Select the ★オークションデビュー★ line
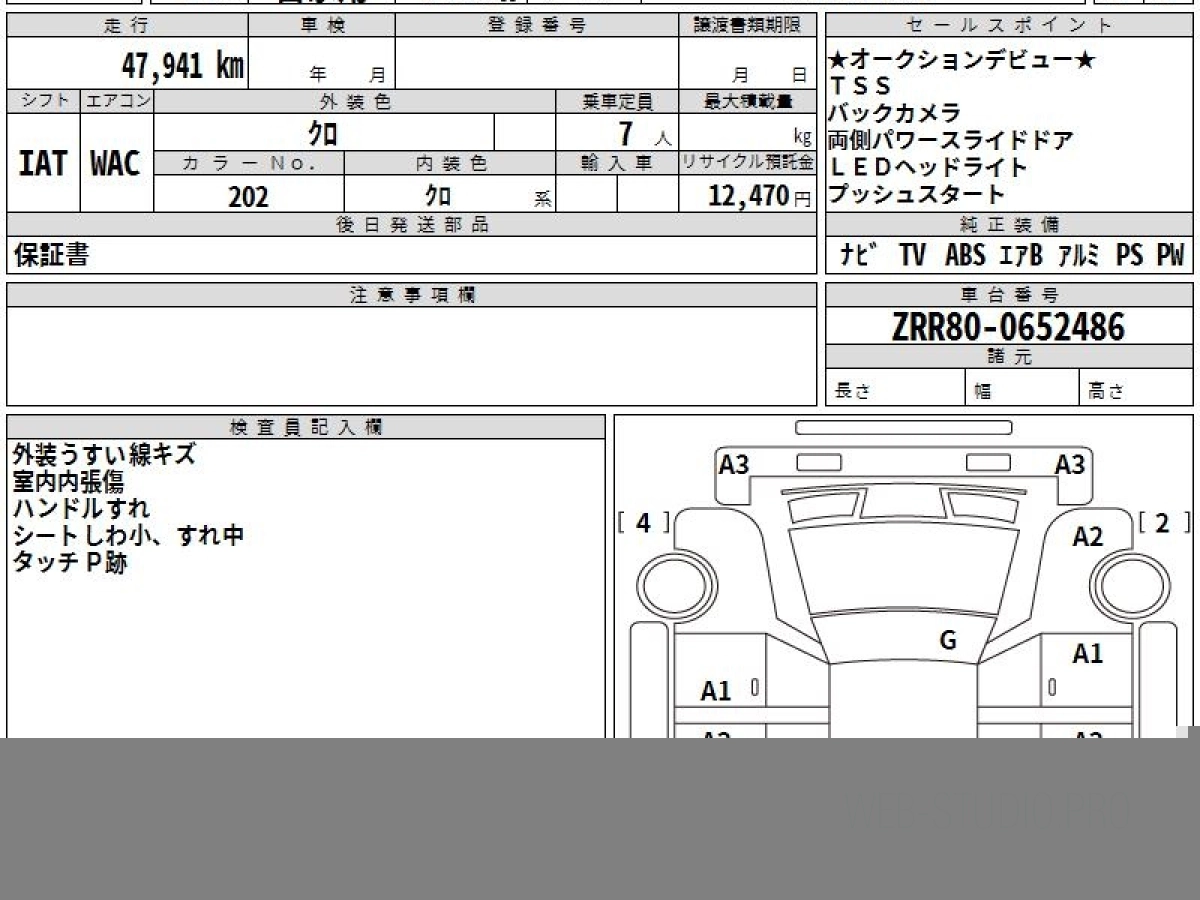 pos(962,60)
